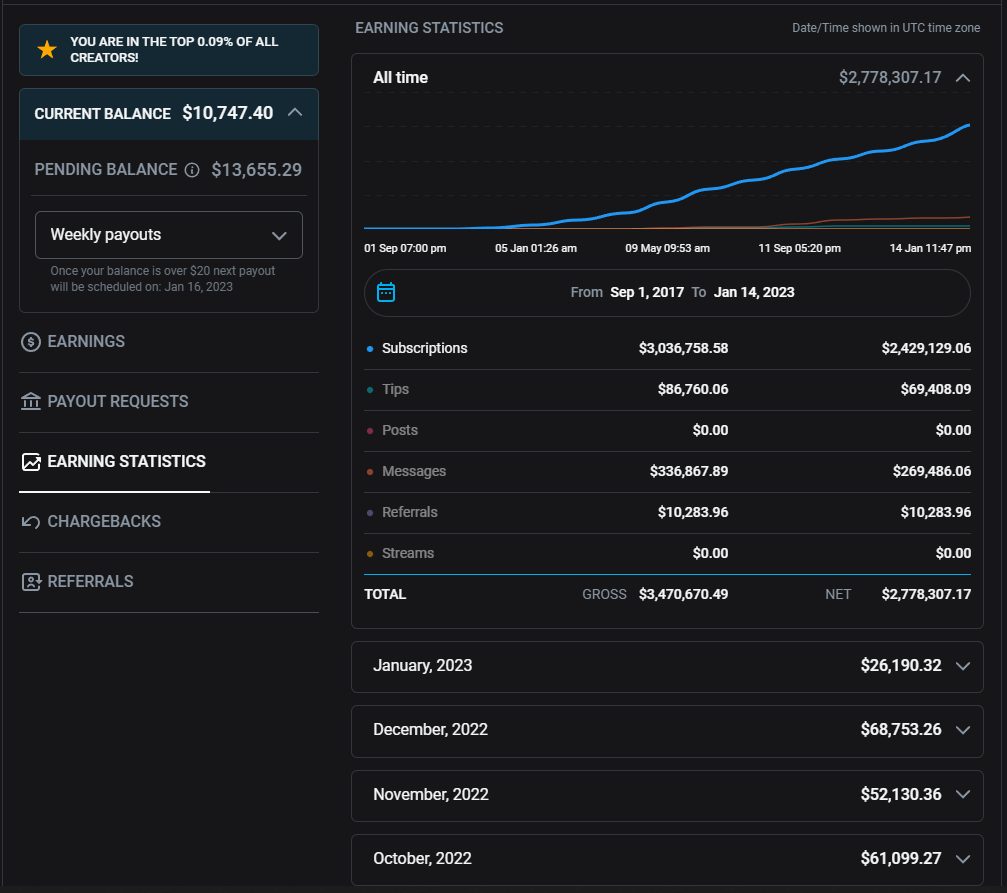Click the Messages legend label
The image size is (1007, 893).
click(414, 471)
